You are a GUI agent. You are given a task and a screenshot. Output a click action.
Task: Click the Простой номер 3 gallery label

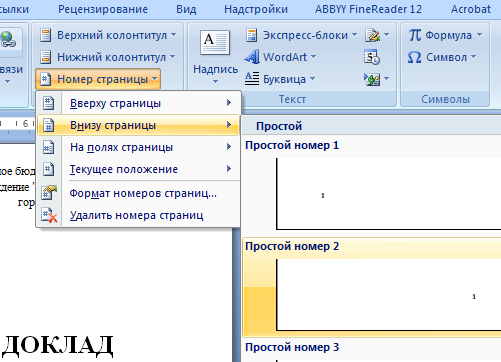[x=292, y=347]
